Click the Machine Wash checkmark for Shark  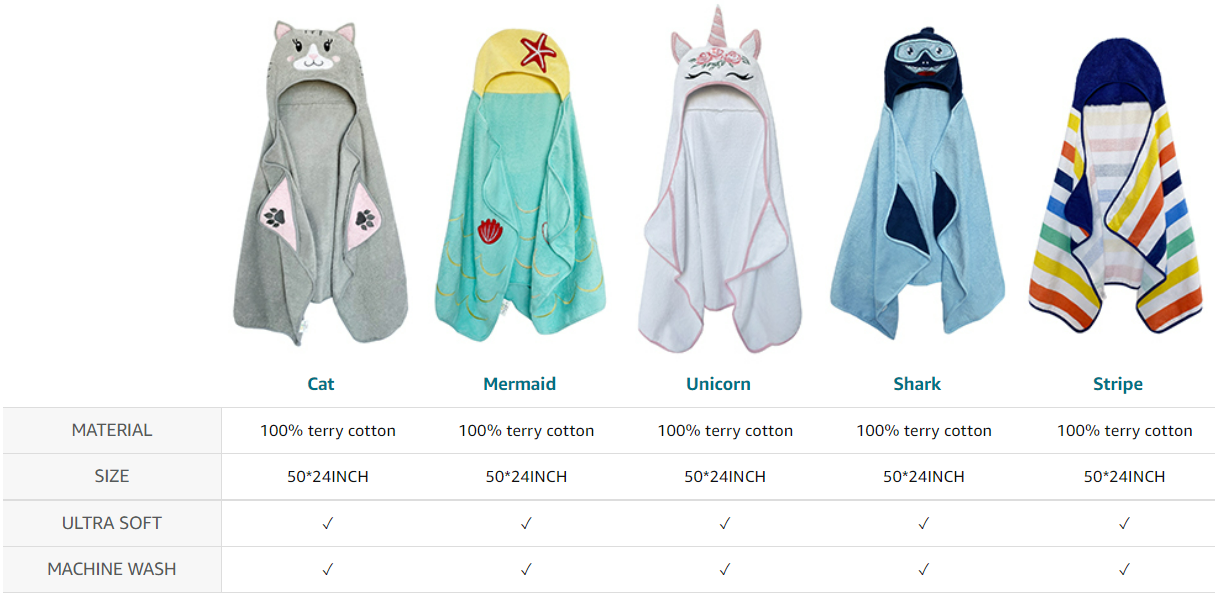[x=924, y=570]
